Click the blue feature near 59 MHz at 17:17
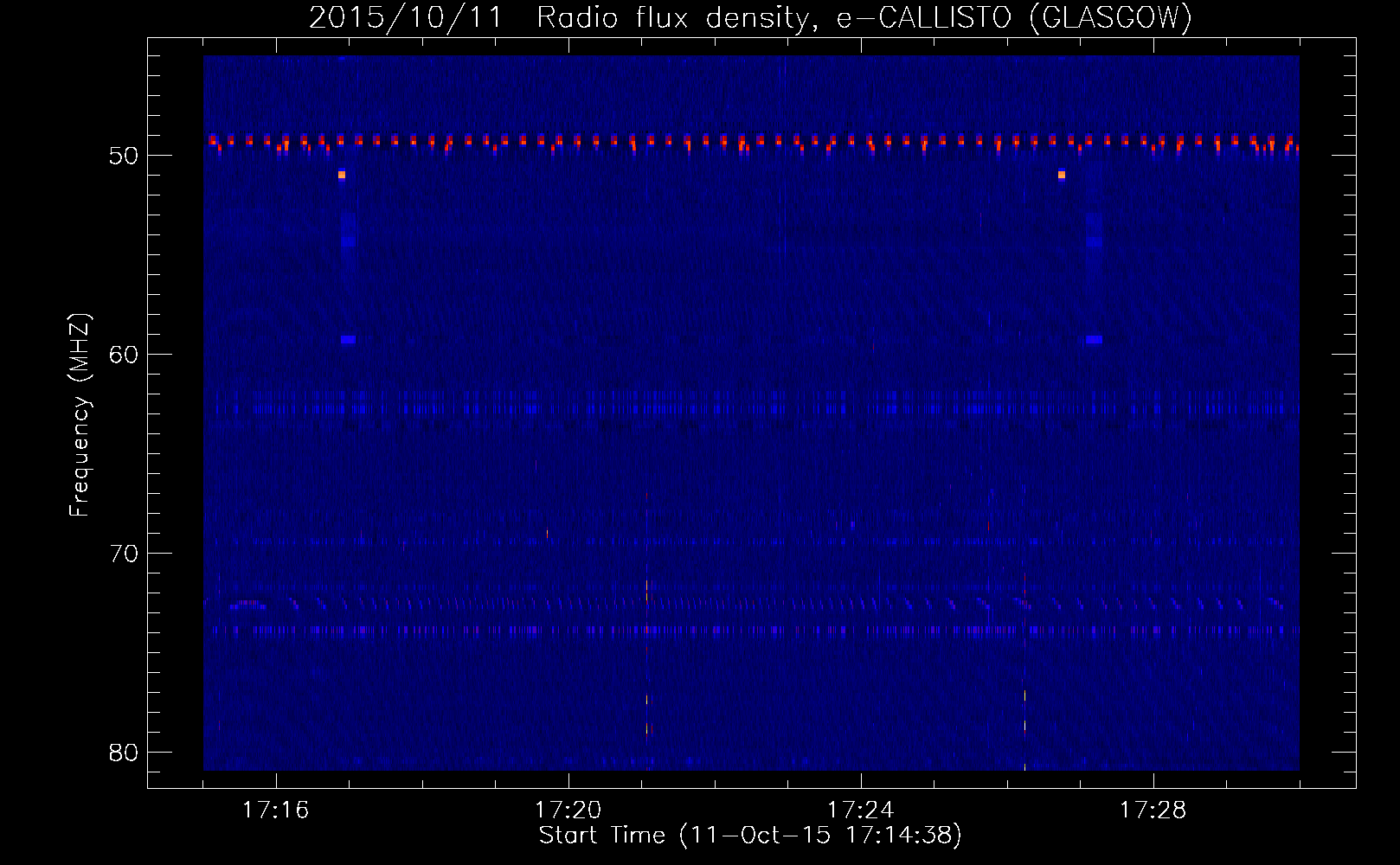The width and height of the screenshot is (1400, 865). 348,340
